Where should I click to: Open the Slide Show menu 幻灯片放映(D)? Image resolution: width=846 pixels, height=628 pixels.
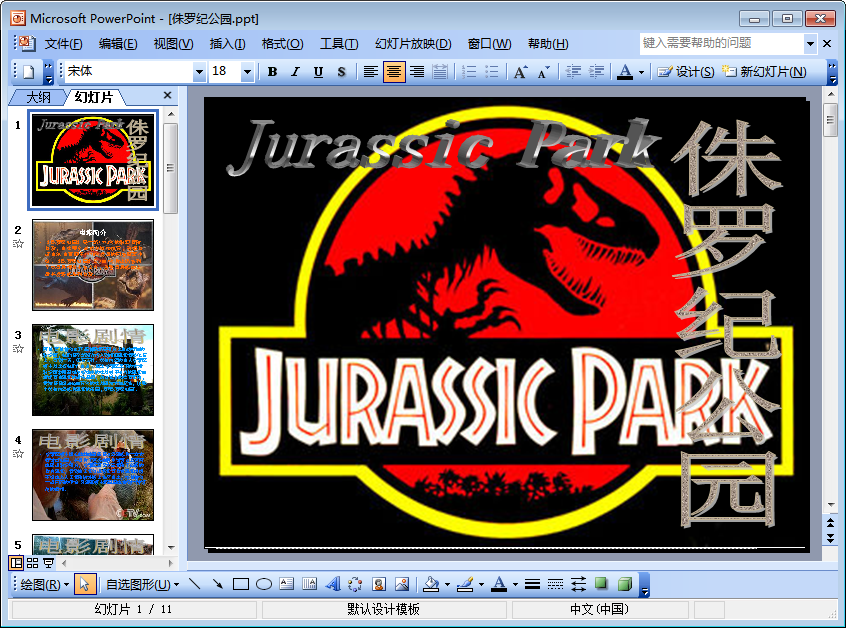point(413,44)
